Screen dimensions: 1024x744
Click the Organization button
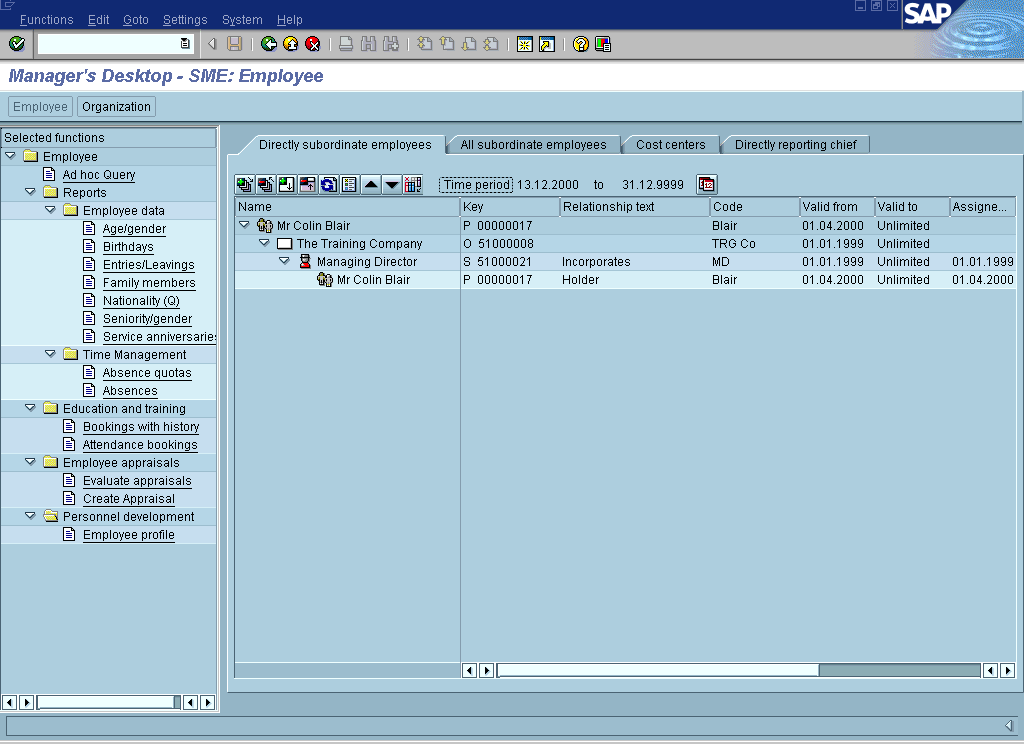(116, 106)
